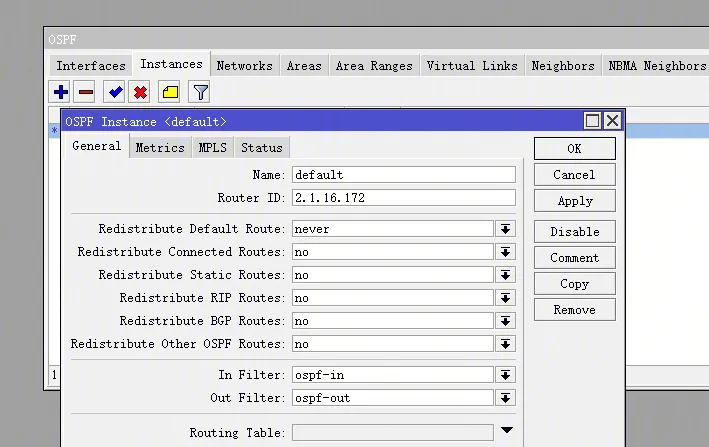Click the Disable button
The width and height of the screenshot is (709, 447).
(574, 231)
